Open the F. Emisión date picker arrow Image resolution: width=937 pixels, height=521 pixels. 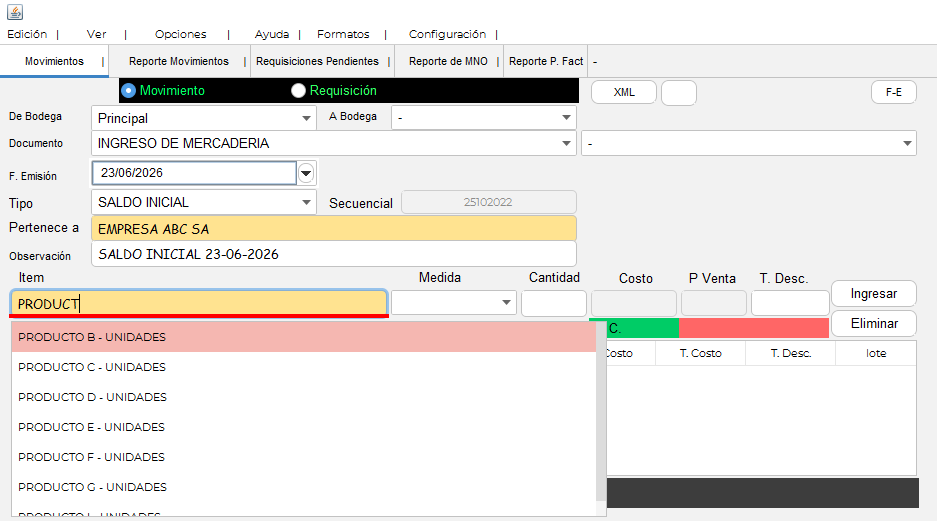[306, 173]
